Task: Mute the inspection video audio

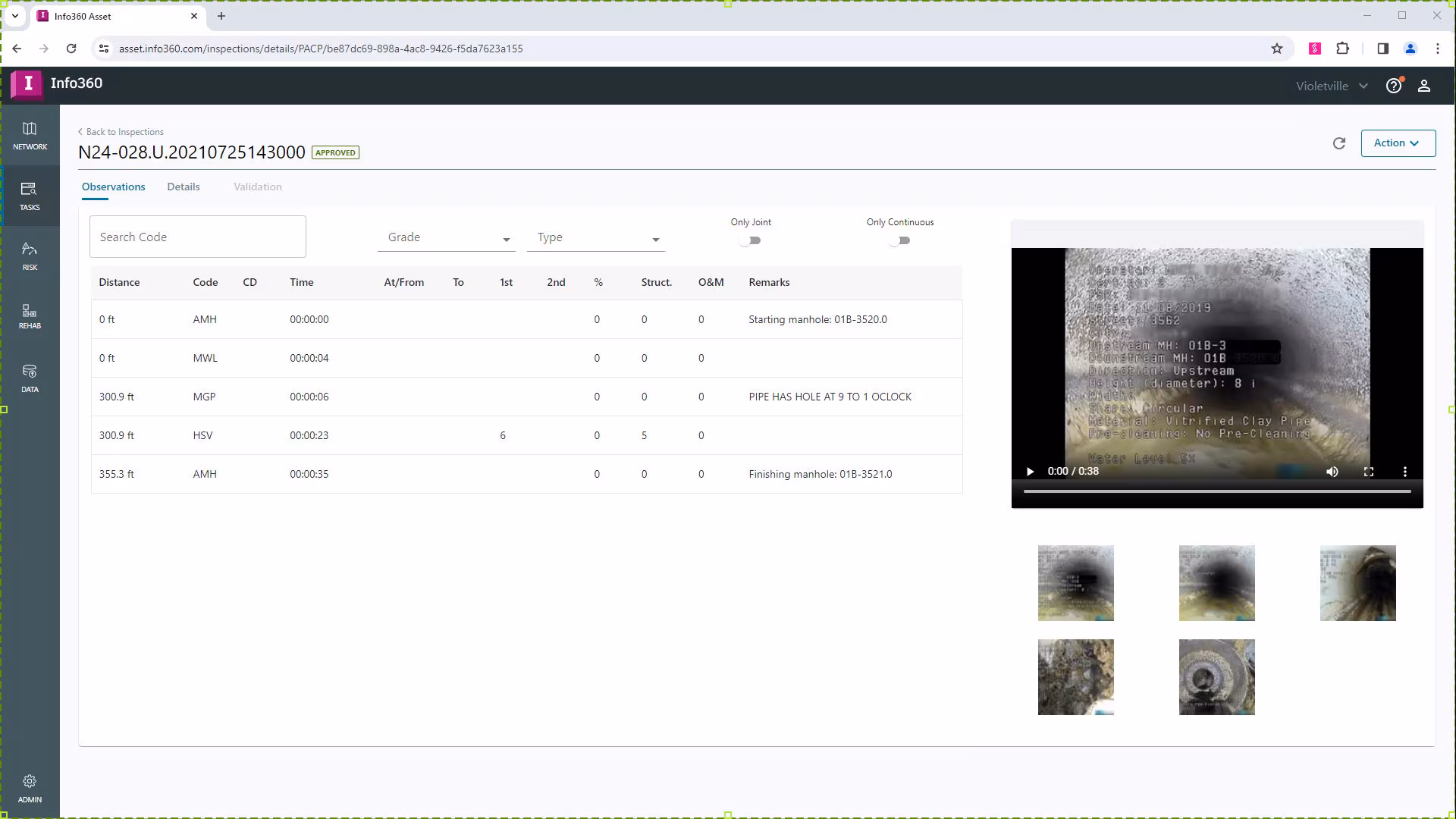Action: [1332, 471]
